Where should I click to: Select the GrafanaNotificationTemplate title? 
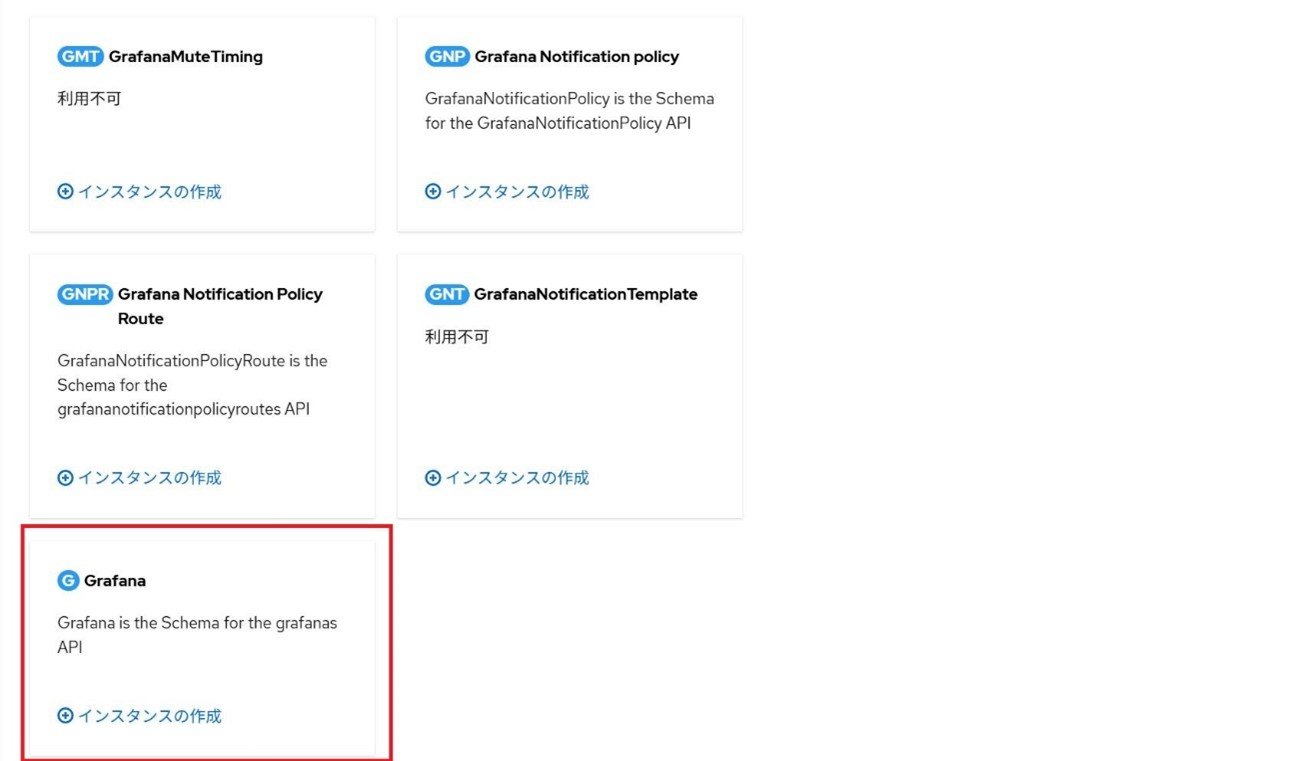(x=586, y=294)
